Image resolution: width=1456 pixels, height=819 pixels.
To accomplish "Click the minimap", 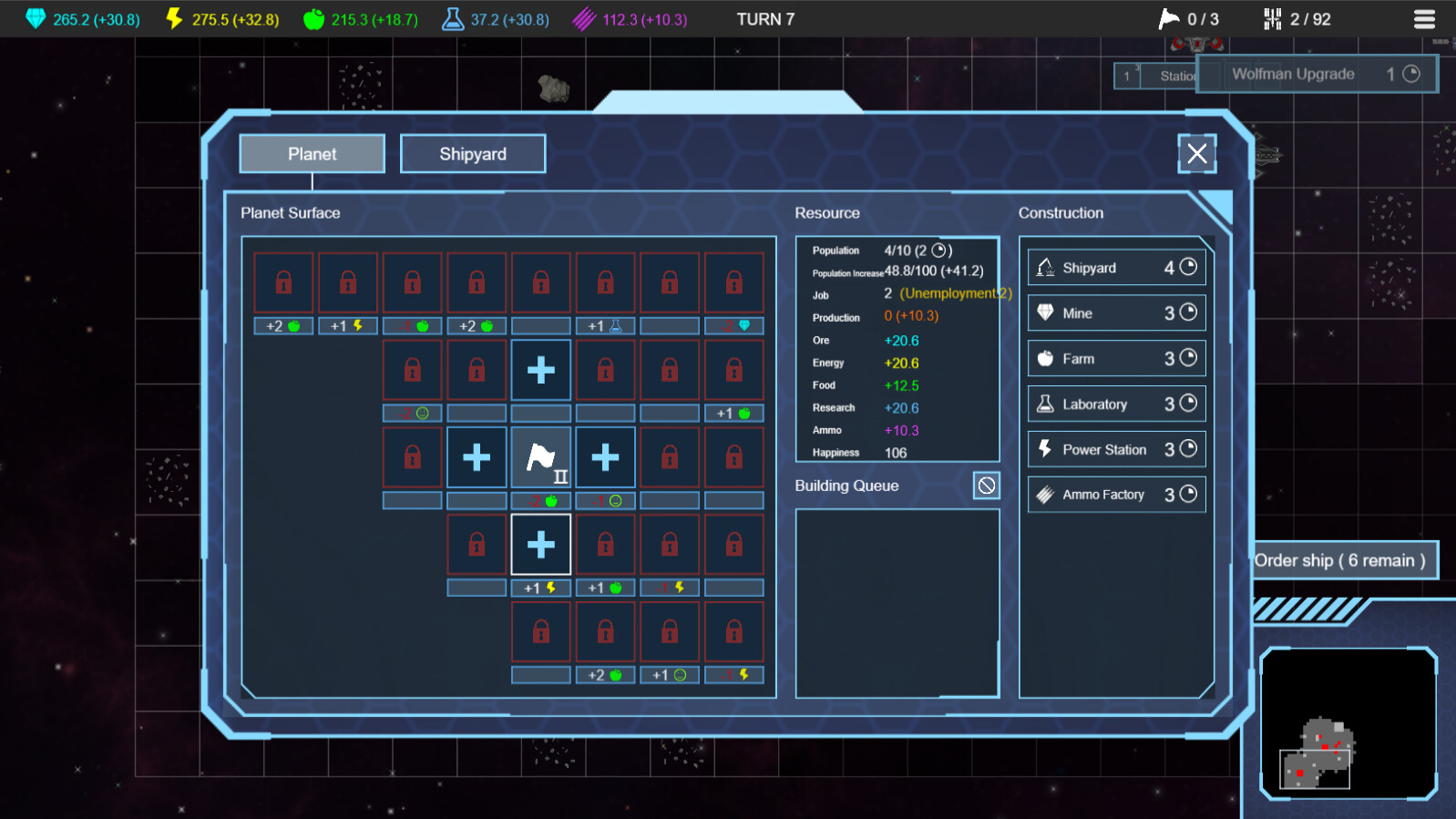I will point(1348,722).
